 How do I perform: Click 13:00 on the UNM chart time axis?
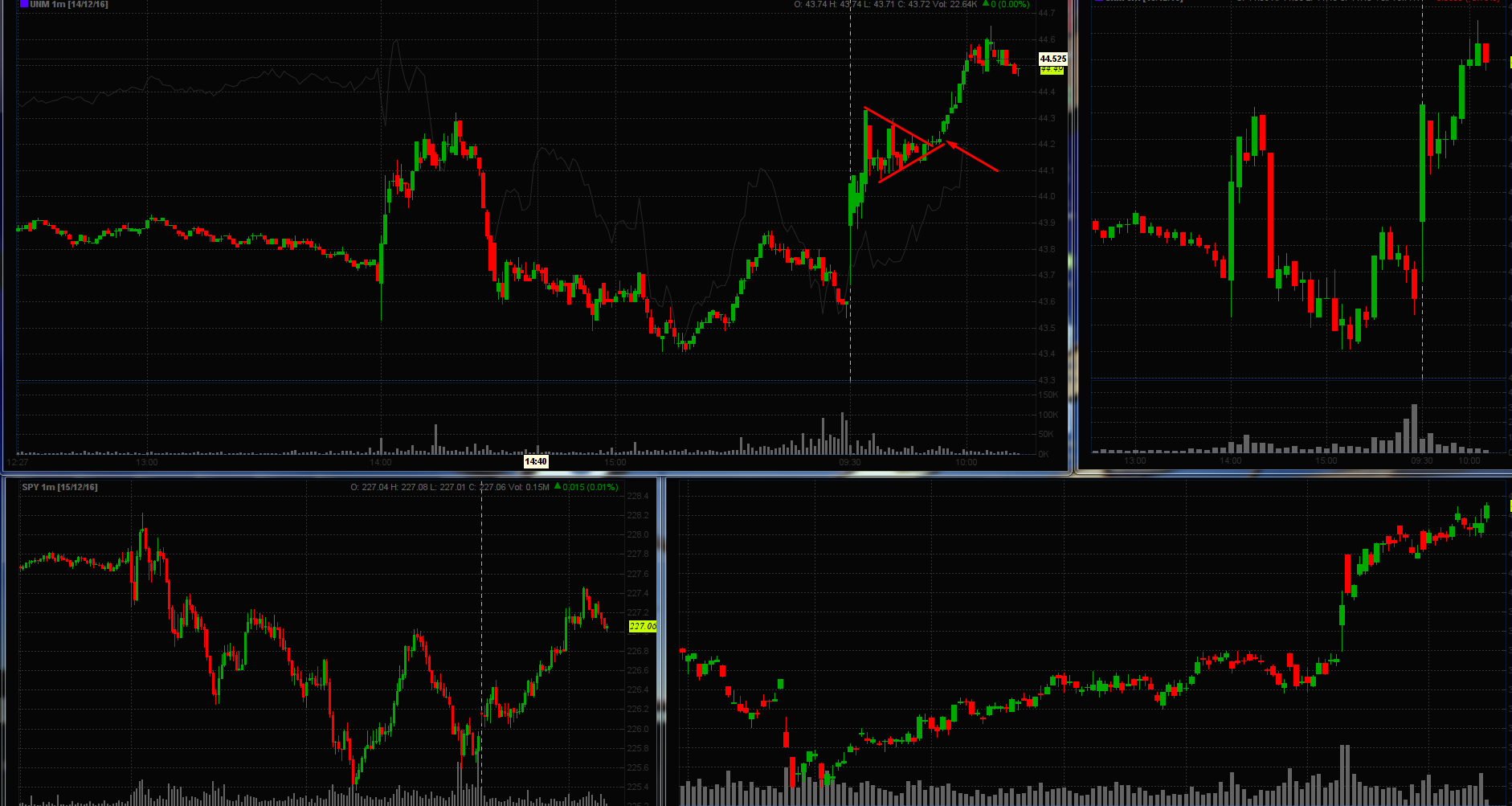point(147,462)
